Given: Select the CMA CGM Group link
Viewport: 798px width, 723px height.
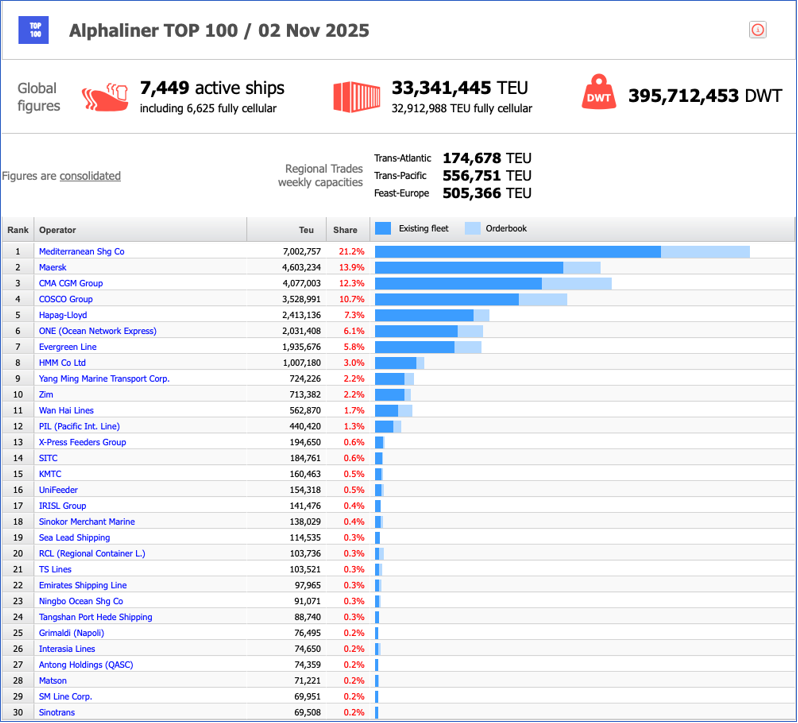Looking at the screenshot, I should [x=70, y=283].
